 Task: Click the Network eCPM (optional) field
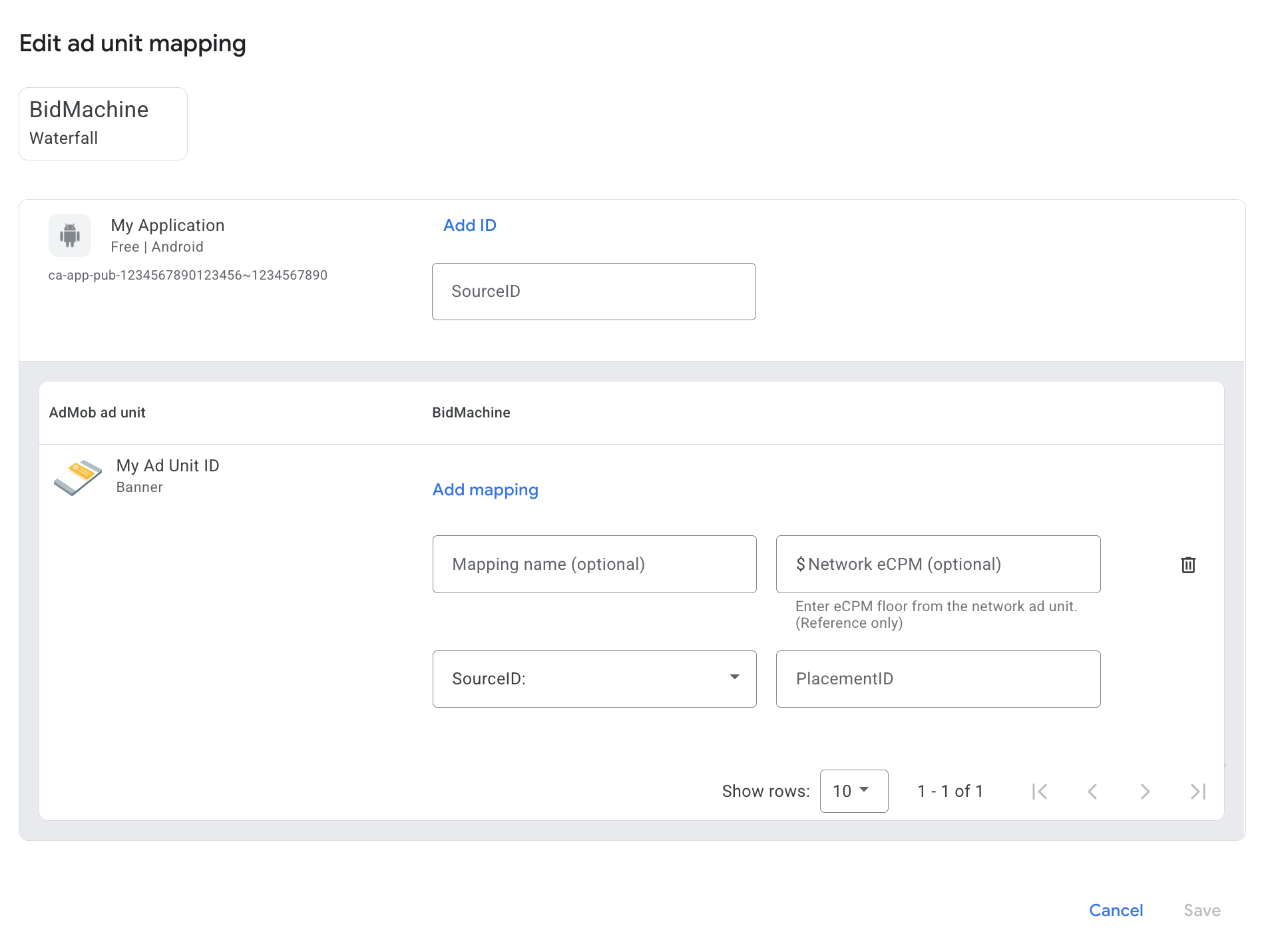[x=938, y=564]
